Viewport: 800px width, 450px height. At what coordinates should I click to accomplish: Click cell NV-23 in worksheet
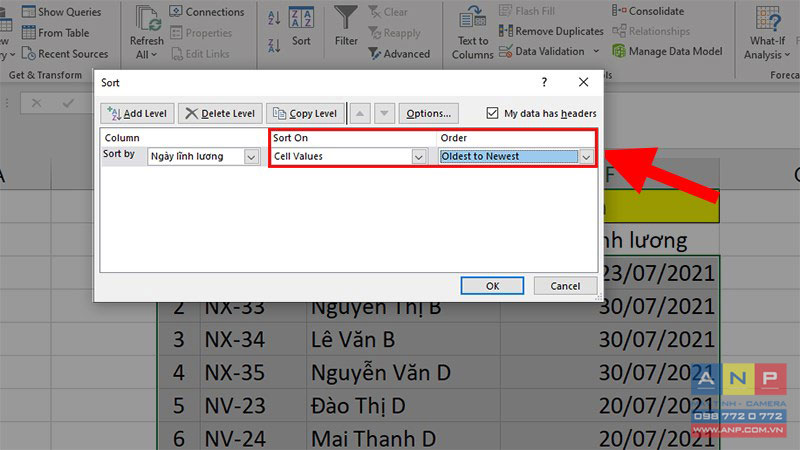(253, 406)
